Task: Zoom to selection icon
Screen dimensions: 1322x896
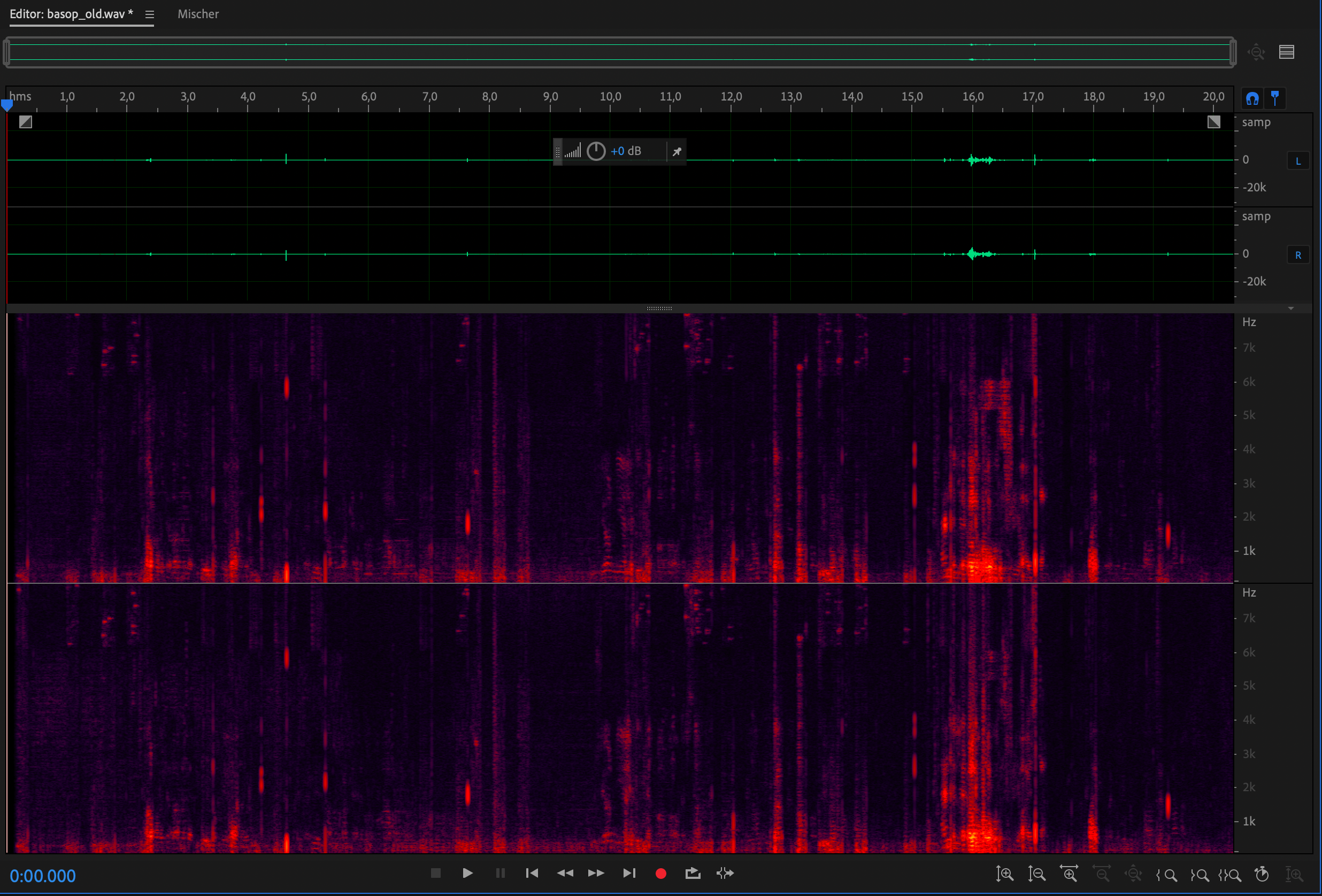Action: (x=1229, y=875)
